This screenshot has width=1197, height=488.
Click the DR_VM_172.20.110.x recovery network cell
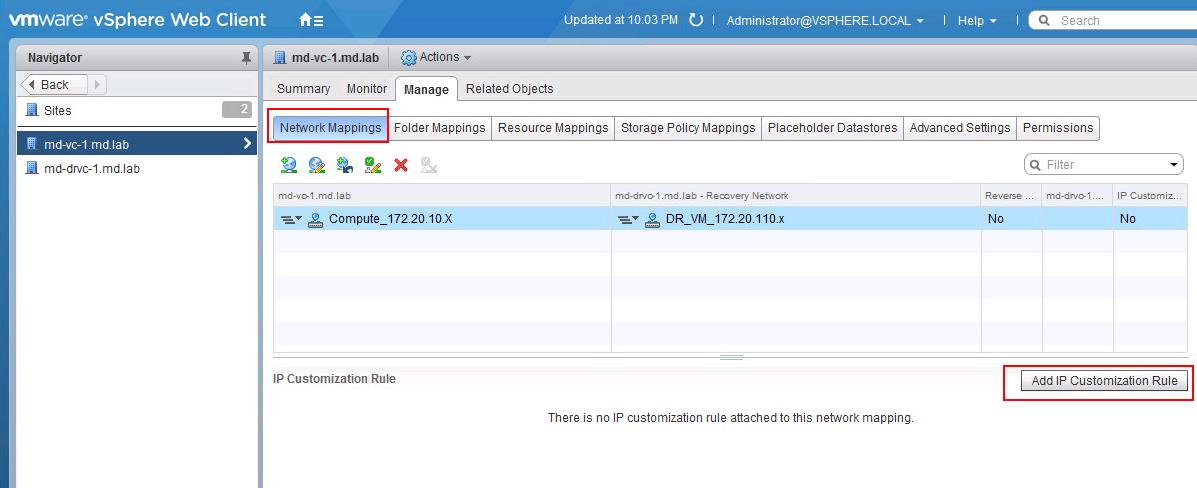pyautogui.click(x=796, y=219)
